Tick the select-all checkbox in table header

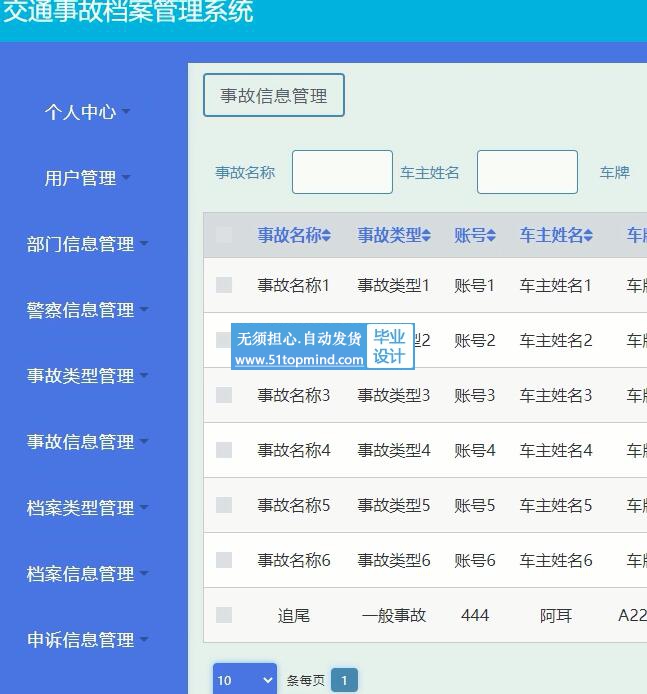coord(224,235)
